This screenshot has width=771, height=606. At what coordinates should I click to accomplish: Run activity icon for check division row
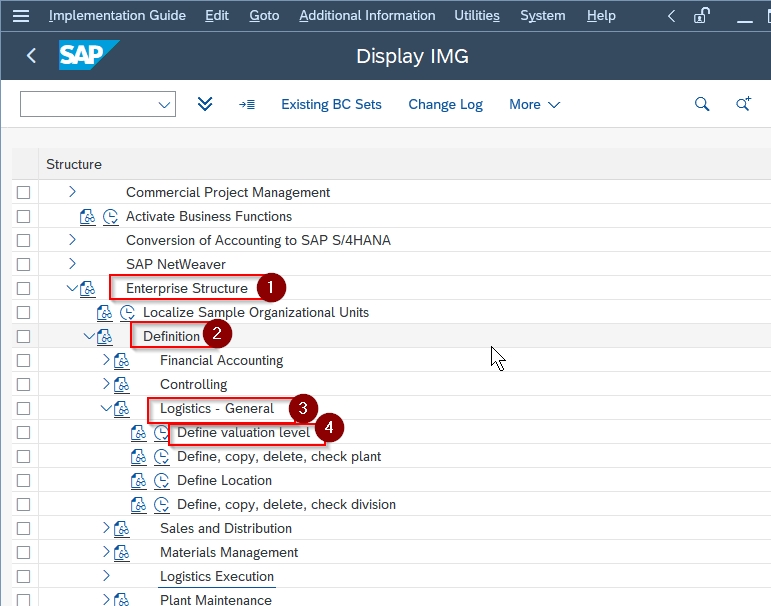pos(162,505)
